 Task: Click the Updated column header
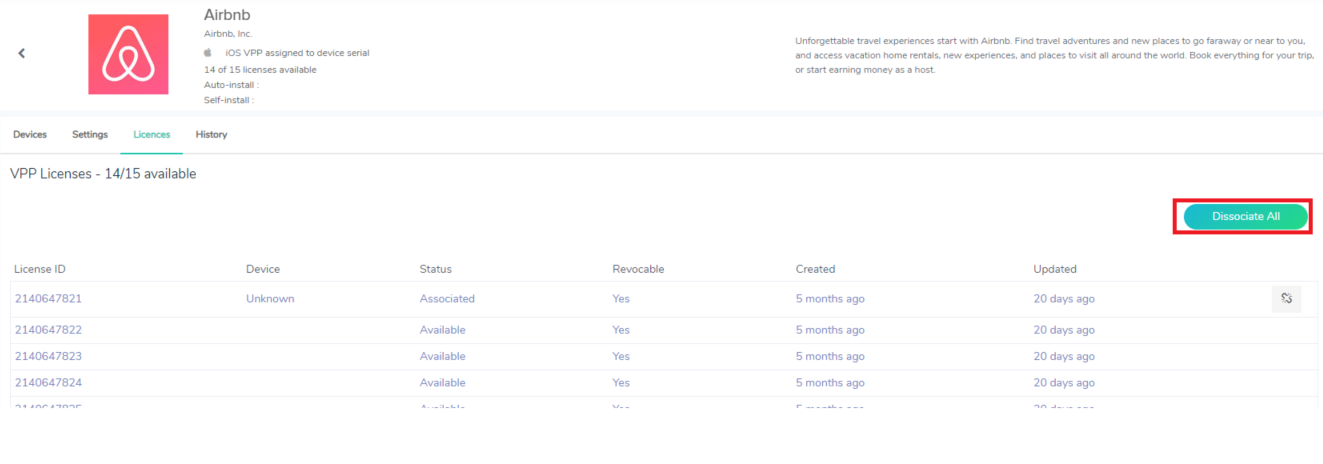point(1054,269)
